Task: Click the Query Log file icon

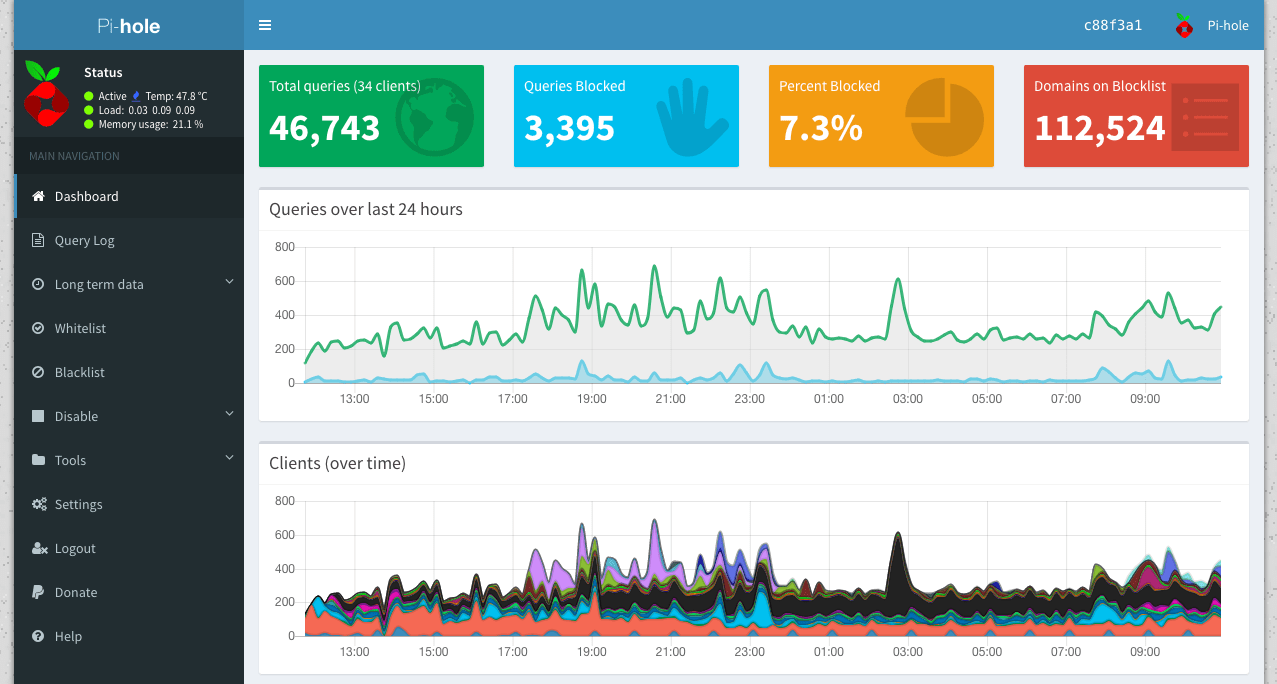Action: pyautogui.click(x=38, y=241)
